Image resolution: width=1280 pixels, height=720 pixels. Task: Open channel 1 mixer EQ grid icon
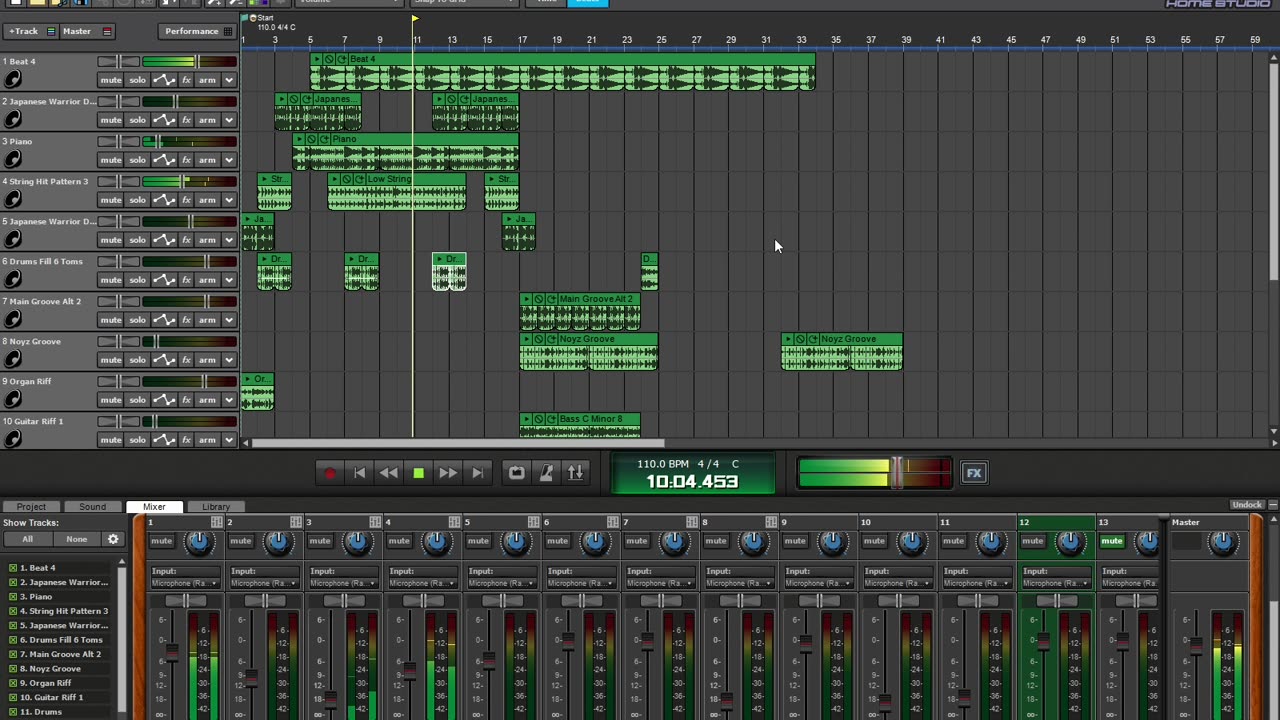click(x=217, y=522)
